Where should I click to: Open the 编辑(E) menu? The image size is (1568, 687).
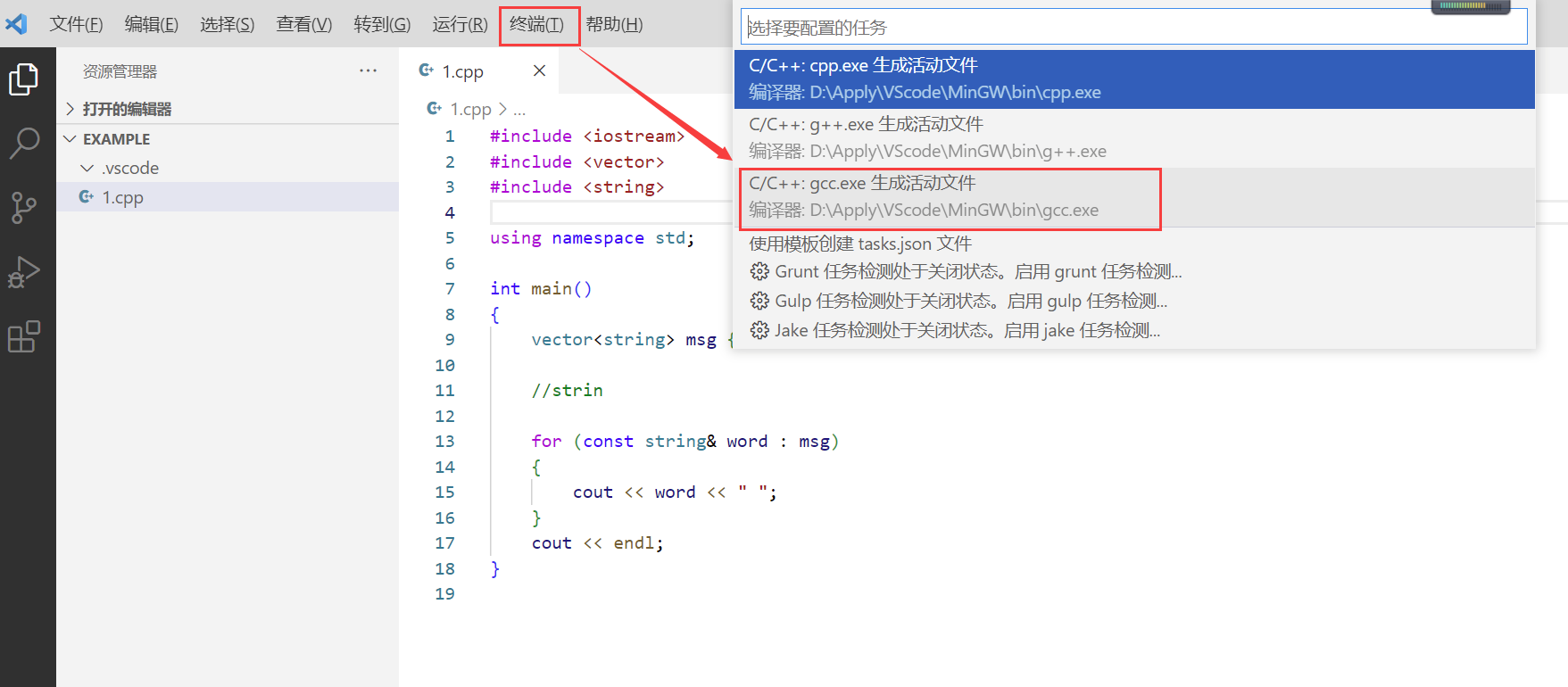click(152, 24)
